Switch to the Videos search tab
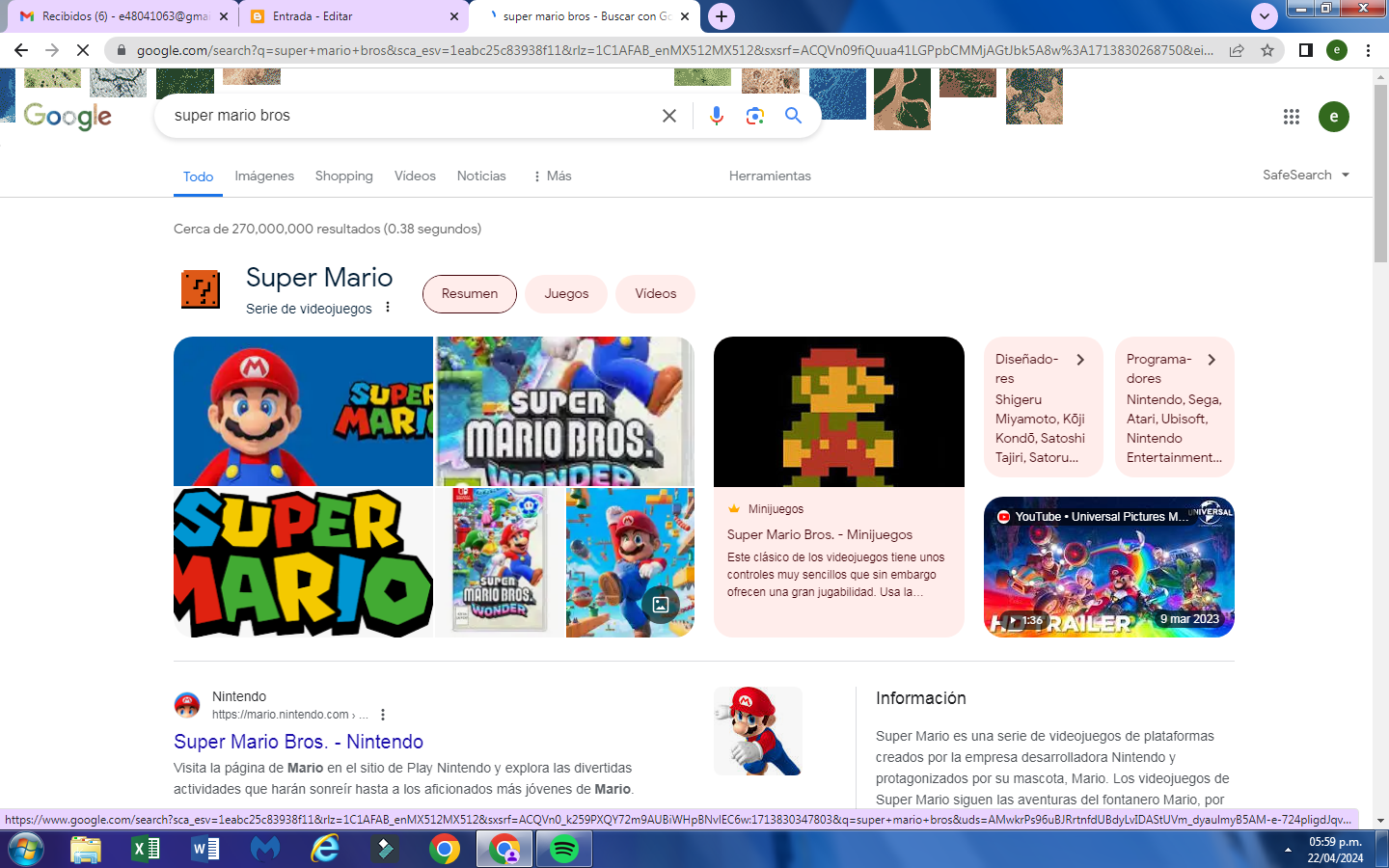This screenshot has width=1389, height=868. (x=415, y=176)
